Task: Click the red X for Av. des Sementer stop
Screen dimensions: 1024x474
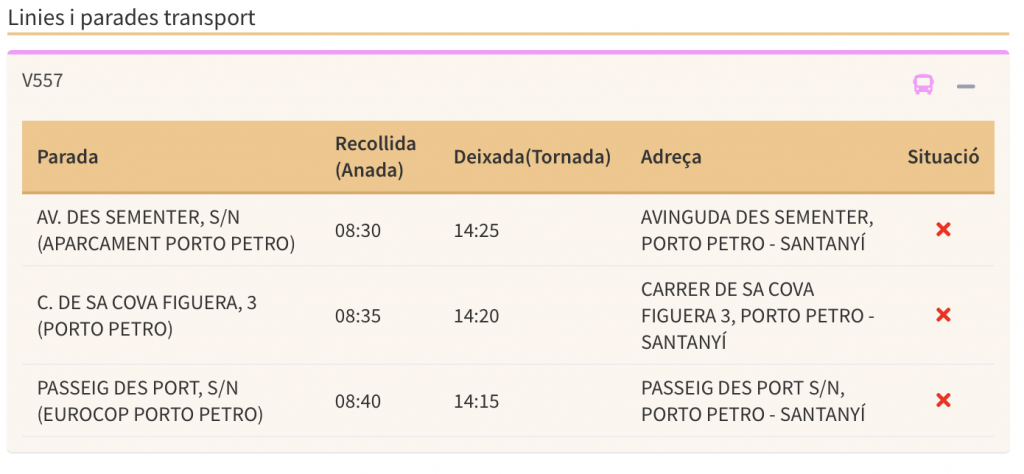Action: pos(942,230)
